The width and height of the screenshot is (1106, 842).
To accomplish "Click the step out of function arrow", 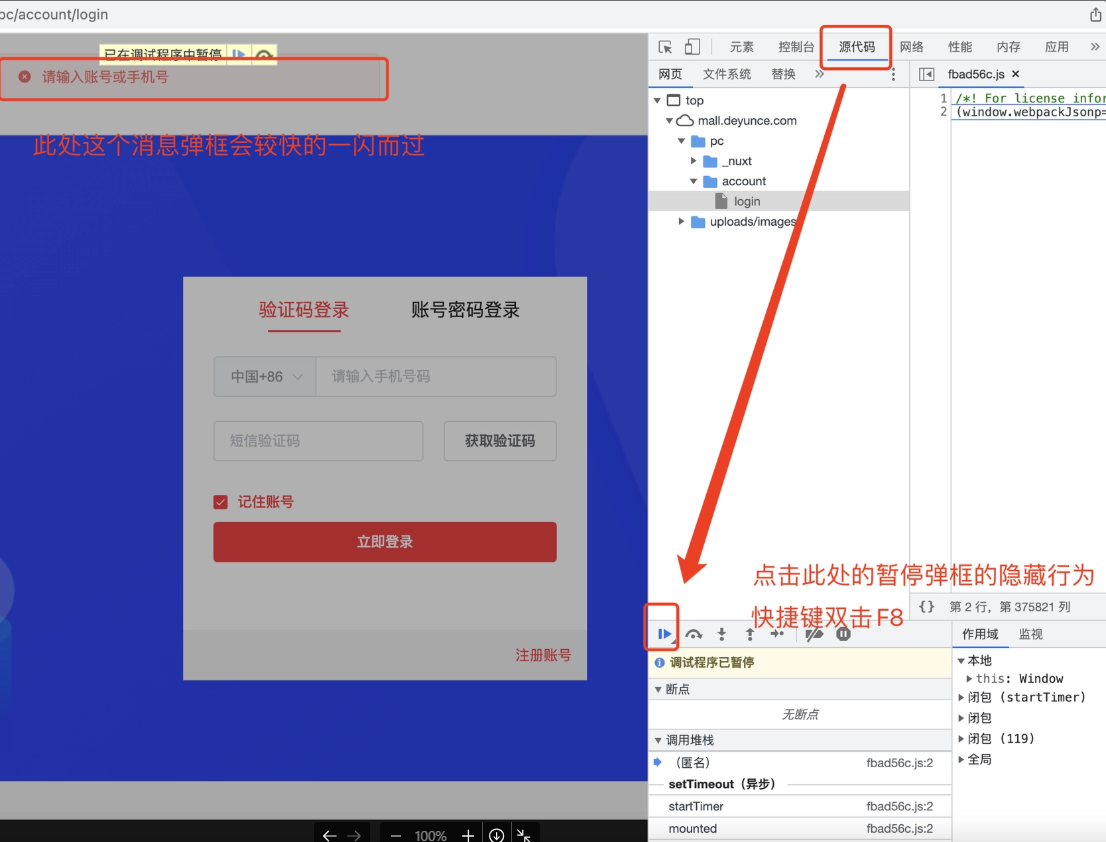I will coord(750,634).
